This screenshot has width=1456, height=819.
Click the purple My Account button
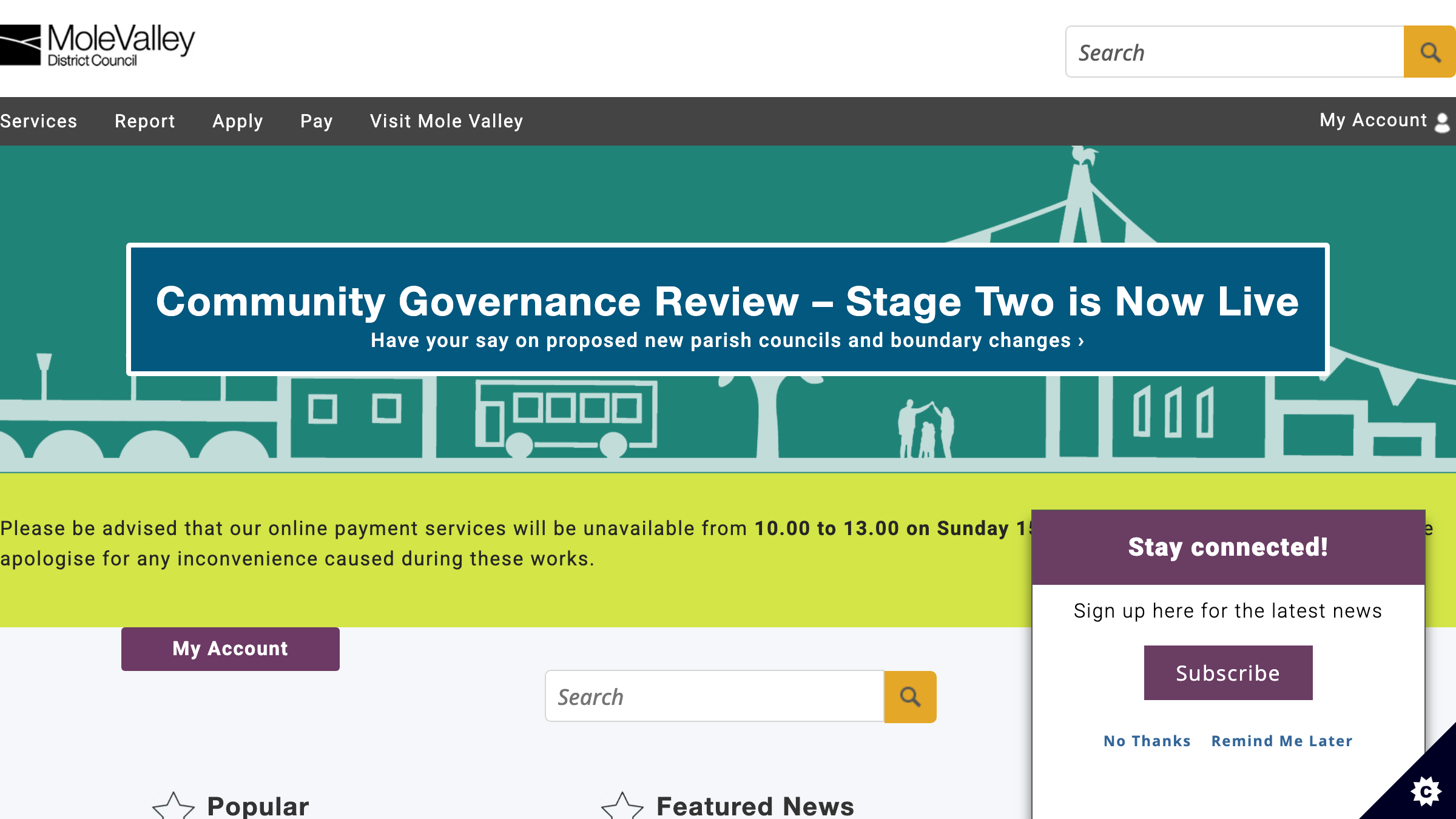230,649
